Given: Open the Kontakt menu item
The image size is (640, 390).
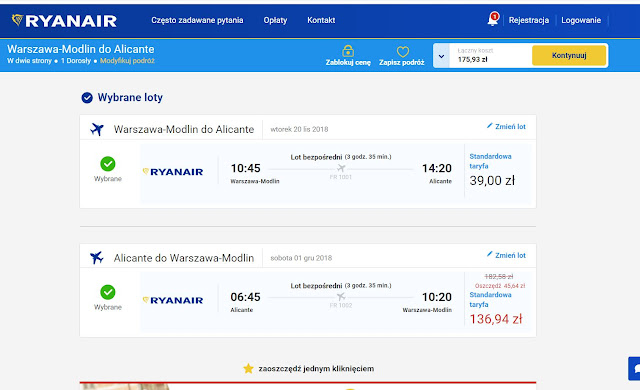Looking at the screenshot, I should click(x=321, y=20).
